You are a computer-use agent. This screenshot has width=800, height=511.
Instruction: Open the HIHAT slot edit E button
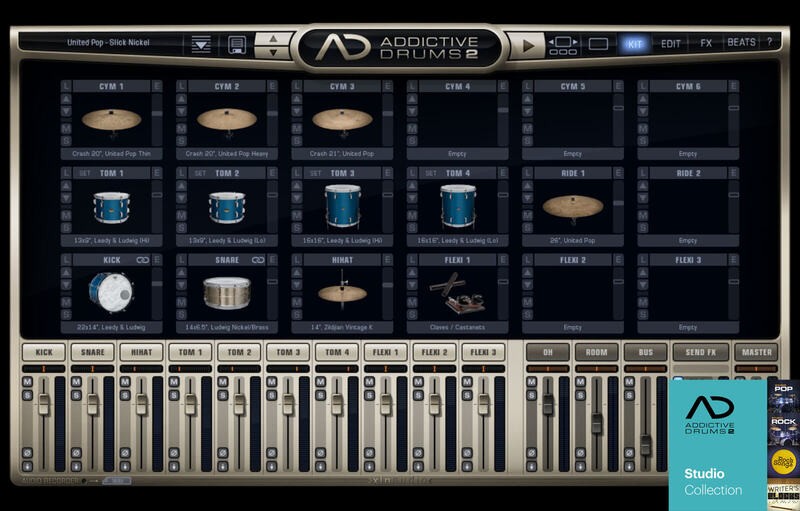[x=388, y=260]
